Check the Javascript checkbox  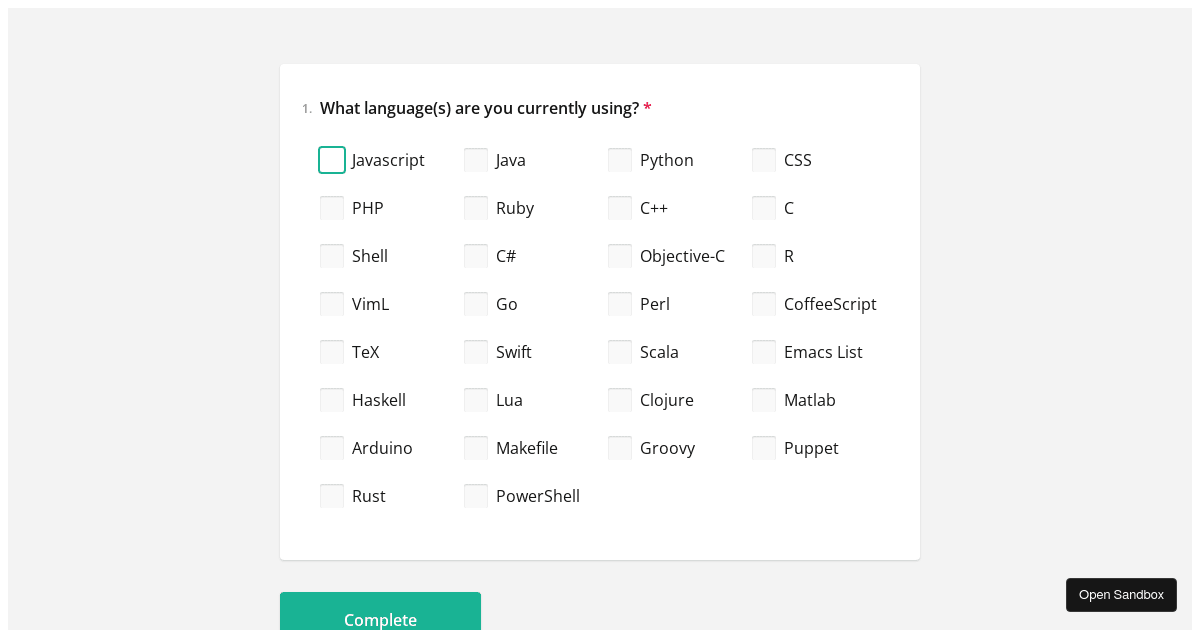point(332,160)
